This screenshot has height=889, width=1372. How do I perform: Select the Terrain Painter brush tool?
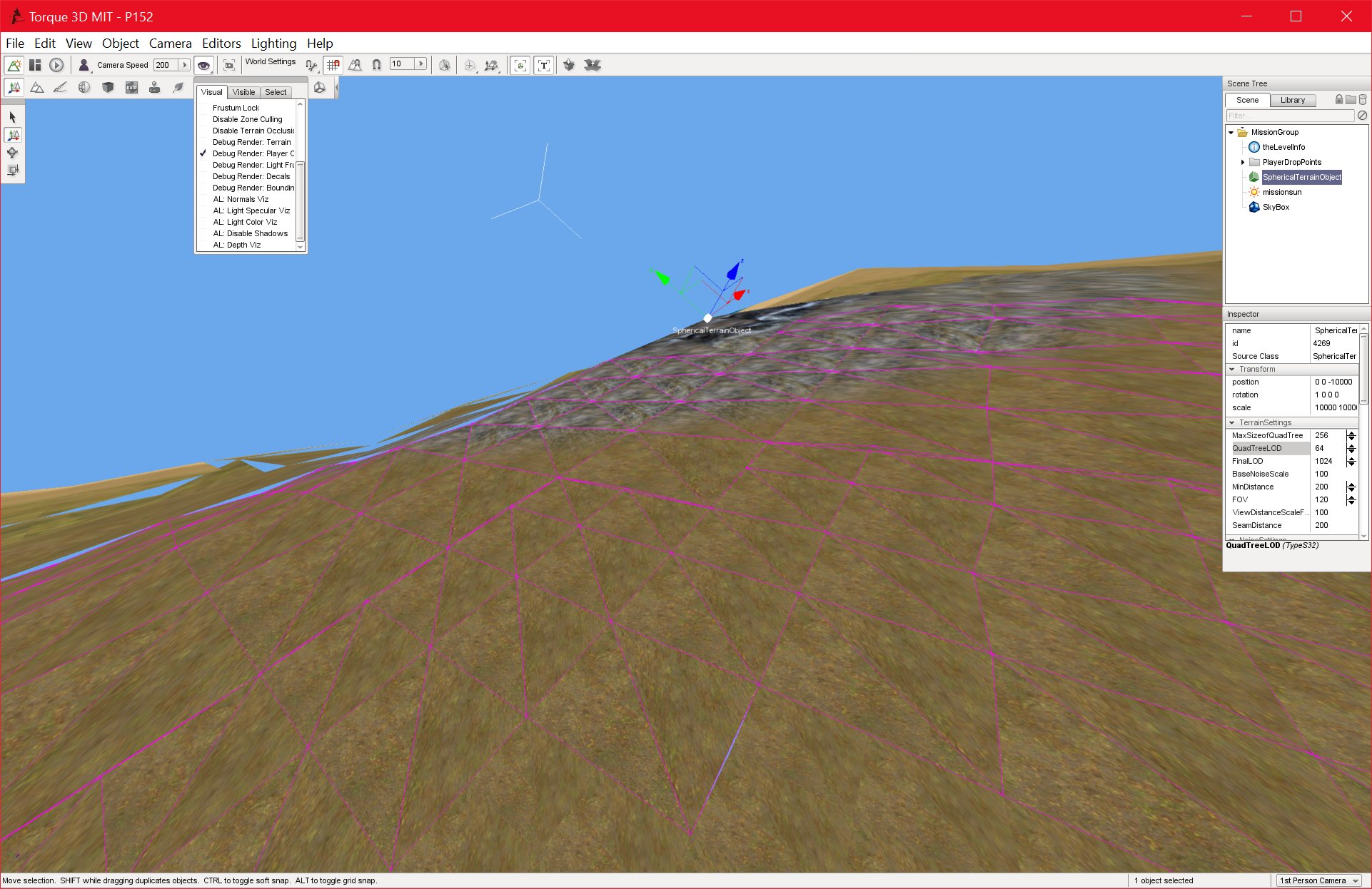[x=61, y=88]
